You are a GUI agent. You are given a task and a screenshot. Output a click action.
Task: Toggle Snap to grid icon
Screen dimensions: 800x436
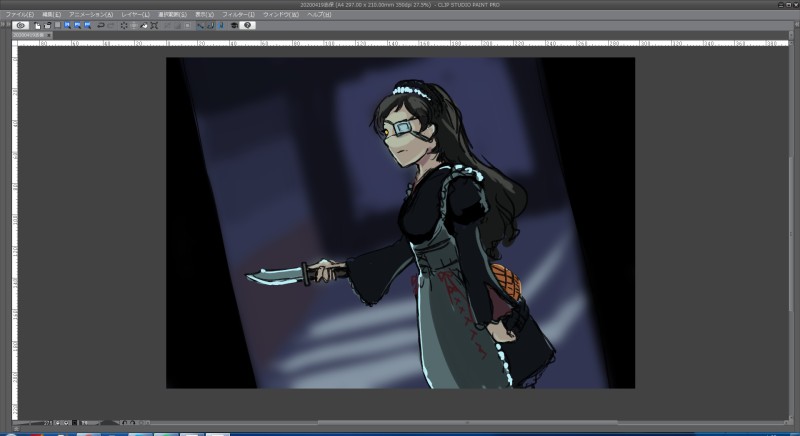221,25
